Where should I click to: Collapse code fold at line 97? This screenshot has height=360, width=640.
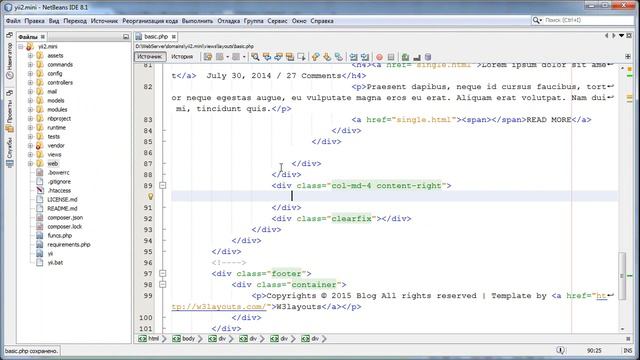162,273
